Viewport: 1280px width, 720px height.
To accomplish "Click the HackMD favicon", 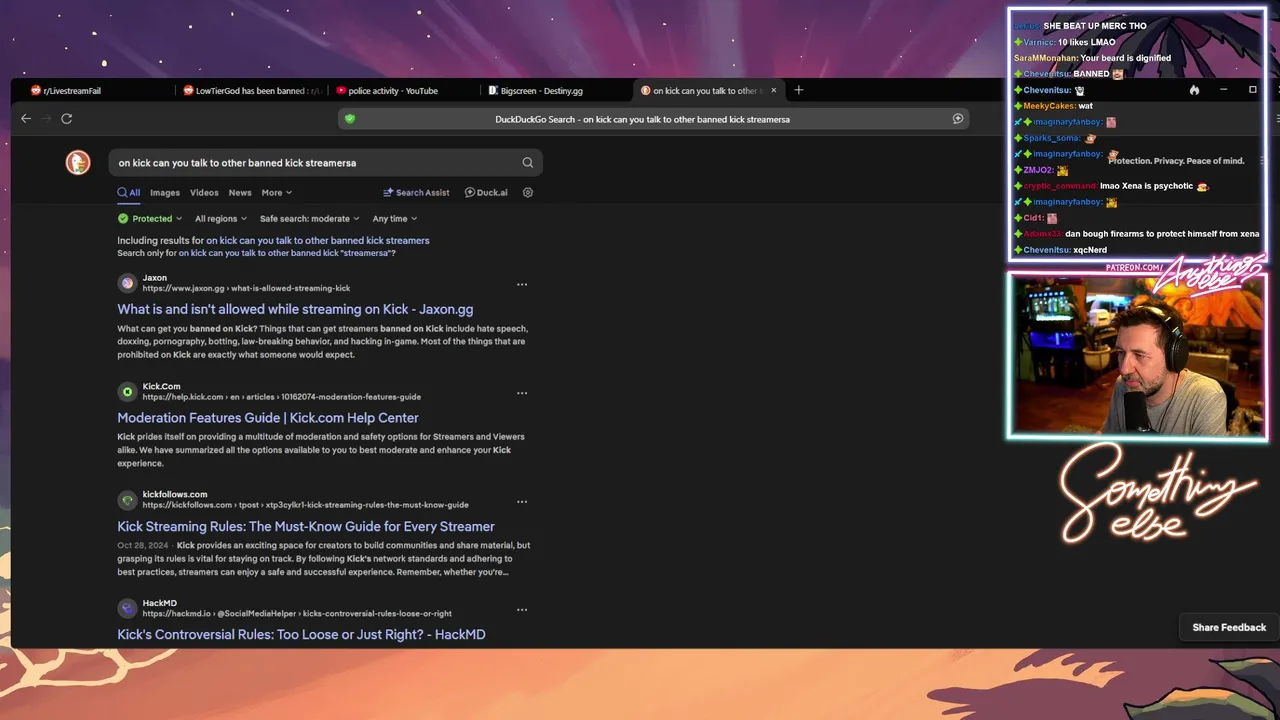I will pos(127,608).
